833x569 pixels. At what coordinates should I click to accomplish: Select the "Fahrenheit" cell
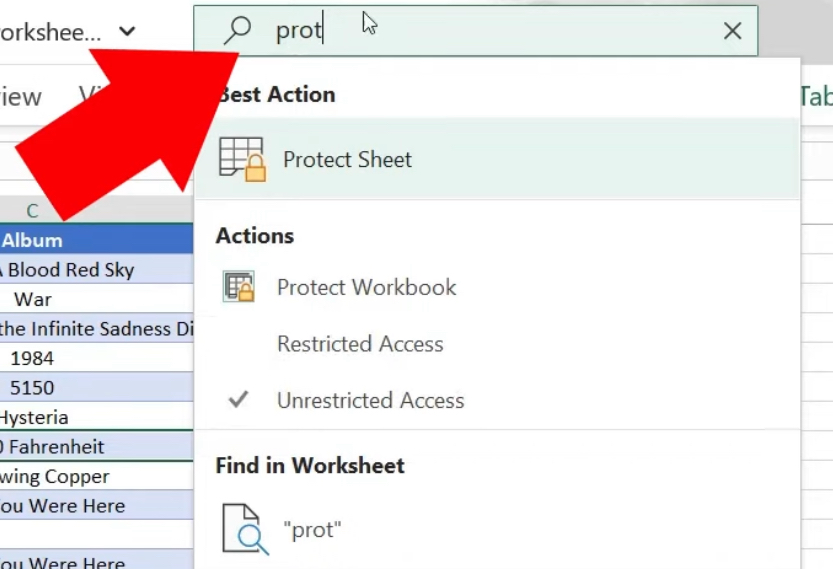(x=96, y=446)
